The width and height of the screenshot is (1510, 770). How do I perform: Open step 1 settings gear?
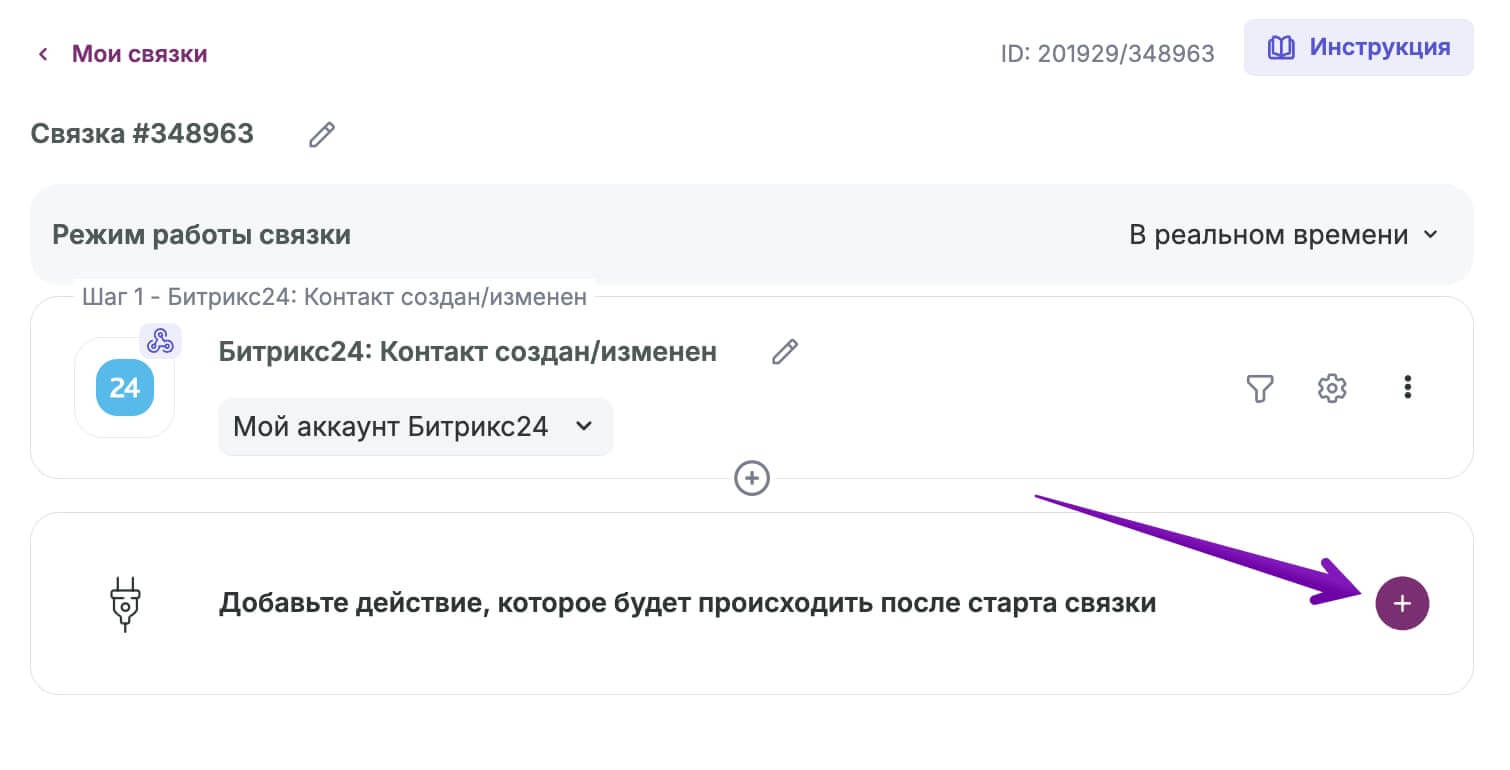[1332, 388]
